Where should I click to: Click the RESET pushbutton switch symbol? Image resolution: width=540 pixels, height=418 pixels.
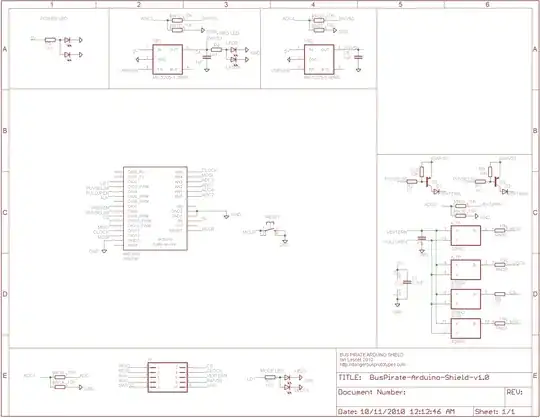point(271,228)
